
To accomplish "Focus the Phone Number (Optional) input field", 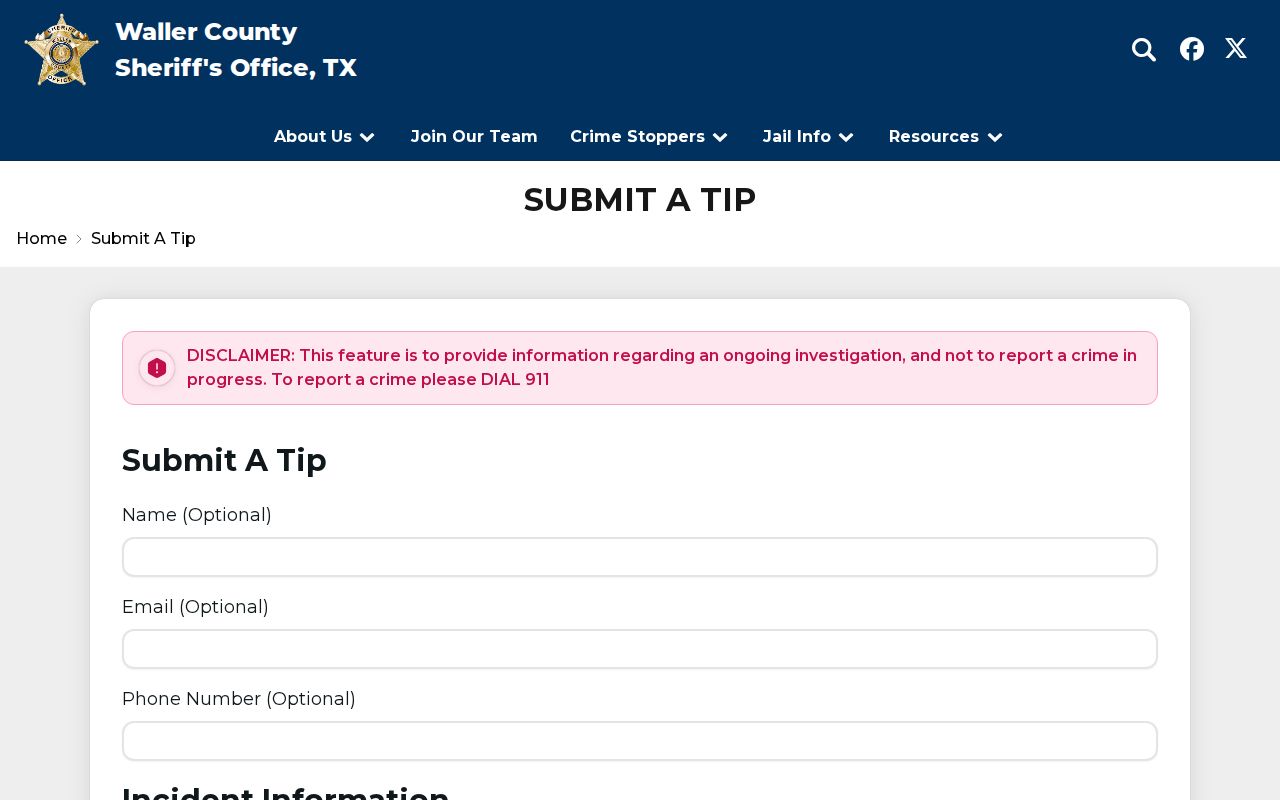I will click(x=640, y=741).
